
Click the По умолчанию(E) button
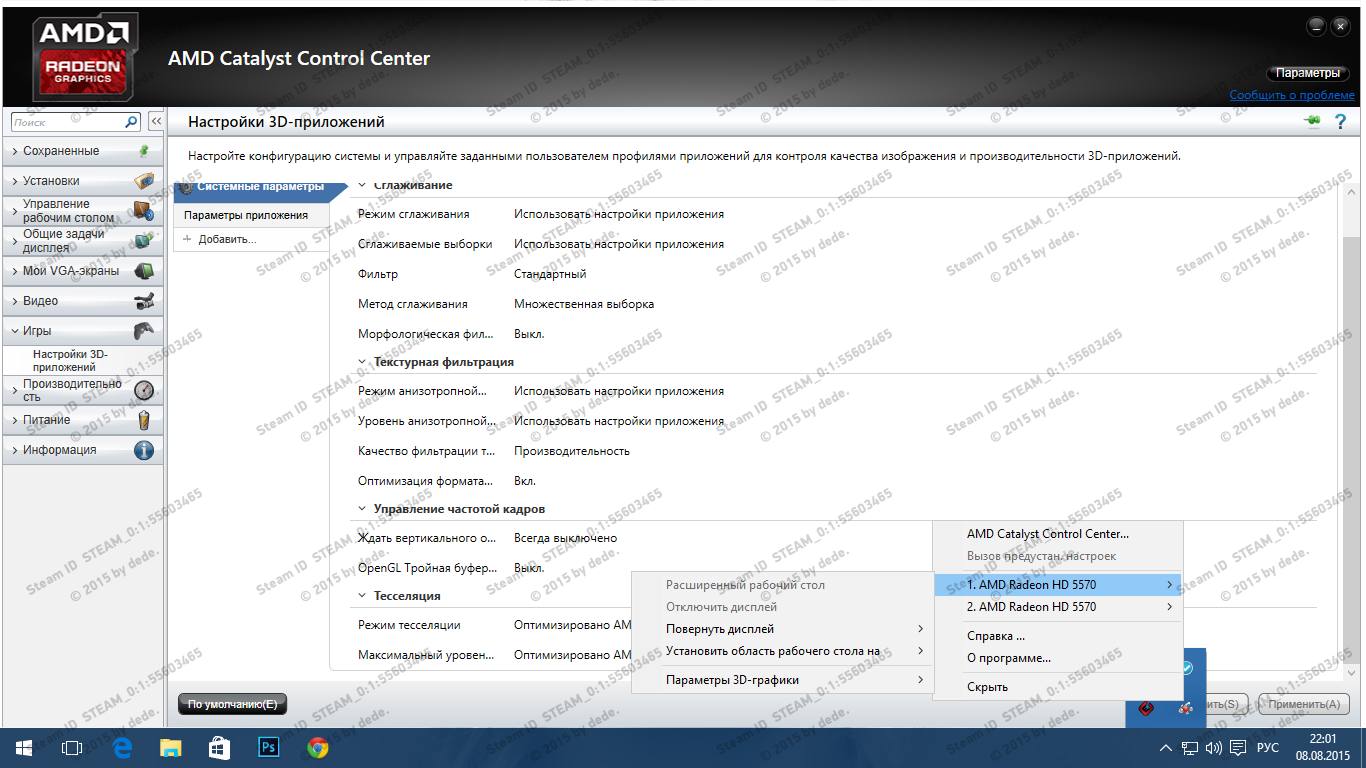(x=232, y=704)
